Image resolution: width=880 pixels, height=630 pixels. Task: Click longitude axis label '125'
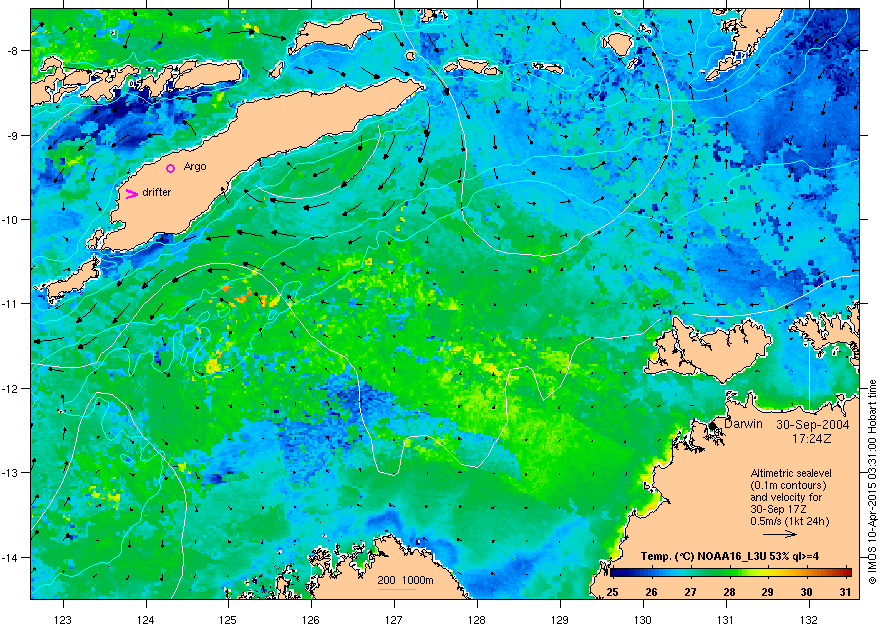tap(228, 620)
